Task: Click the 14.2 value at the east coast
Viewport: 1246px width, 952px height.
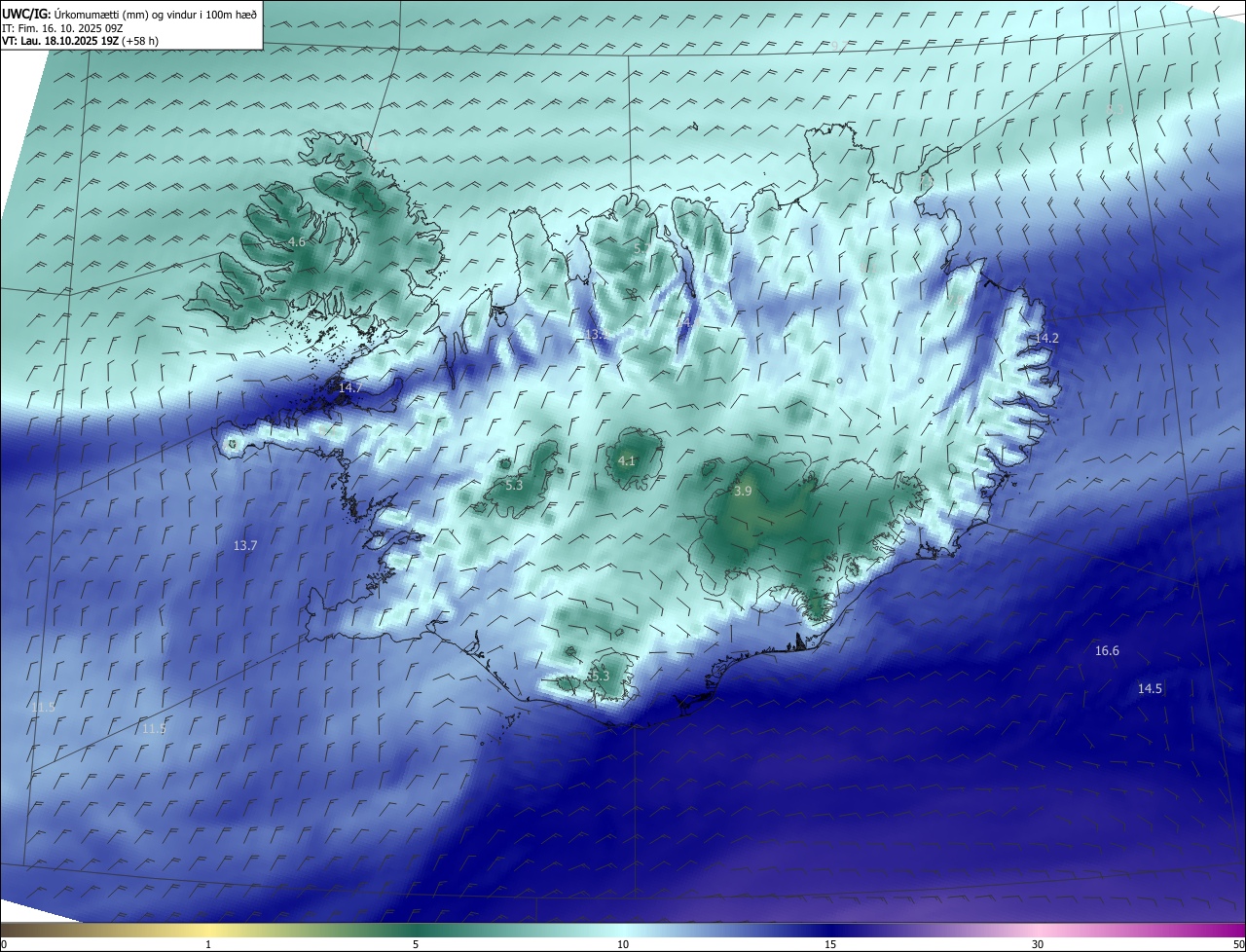Action: (x=1046, y=338)
